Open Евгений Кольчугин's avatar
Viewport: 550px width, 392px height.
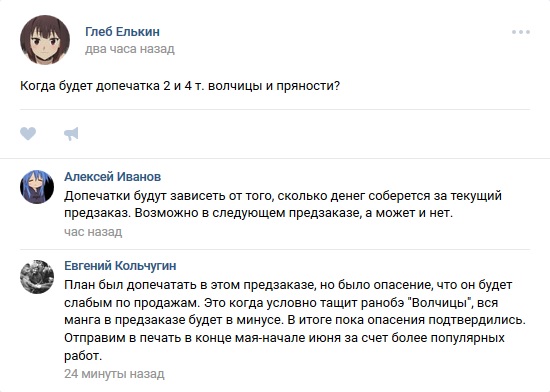point(37,277)
